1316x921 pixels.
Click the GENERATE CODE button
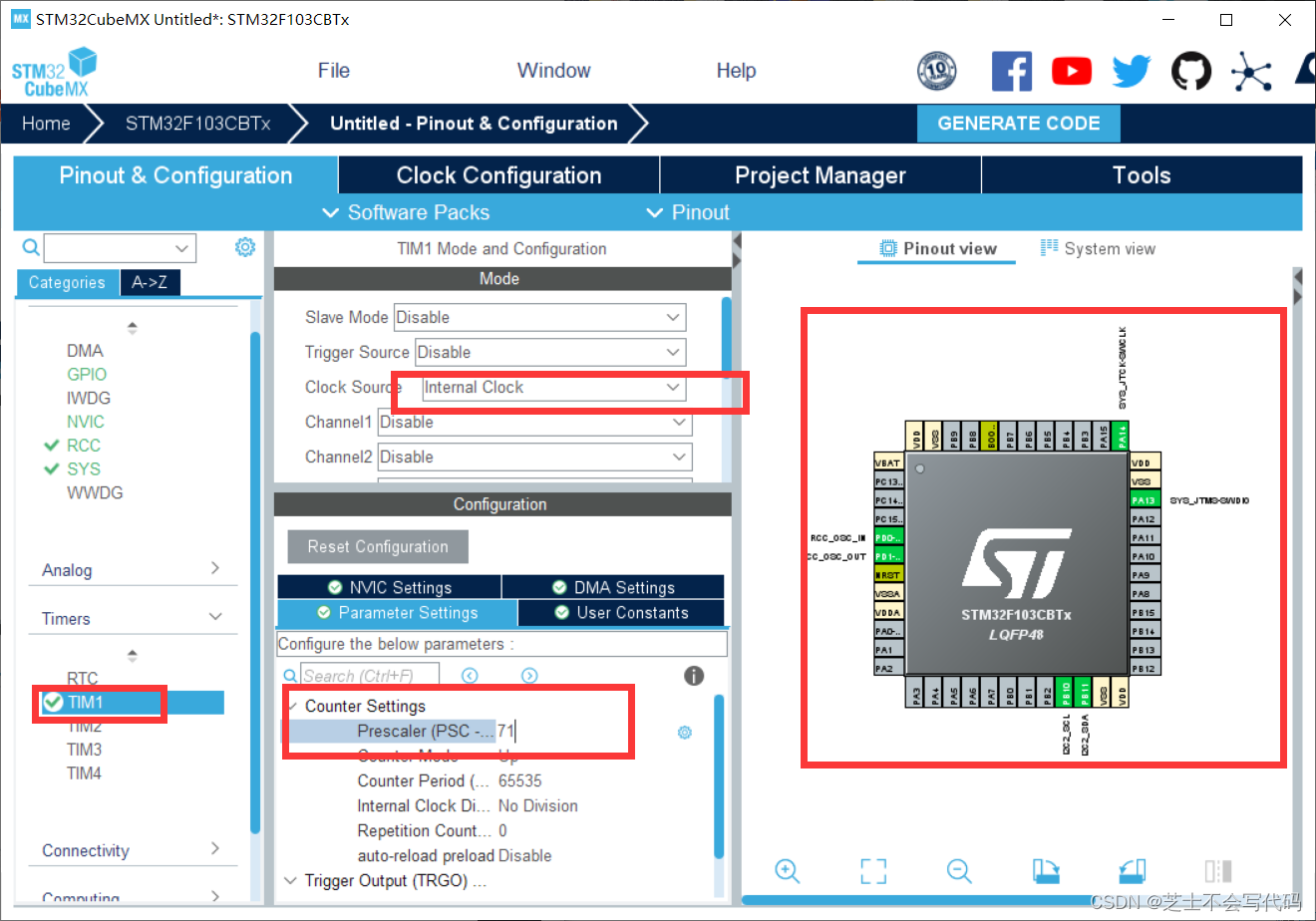pos(1019,124)
